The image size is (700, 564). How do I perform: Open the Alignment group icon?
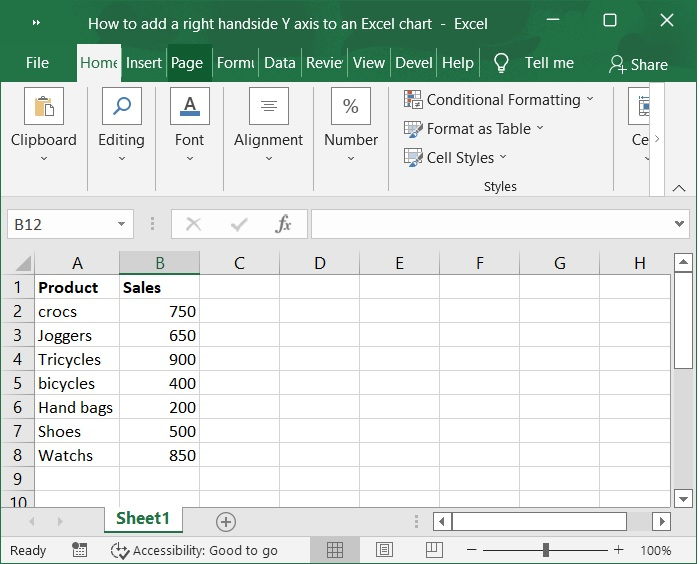pyautogui.click(x=269, y=106)
